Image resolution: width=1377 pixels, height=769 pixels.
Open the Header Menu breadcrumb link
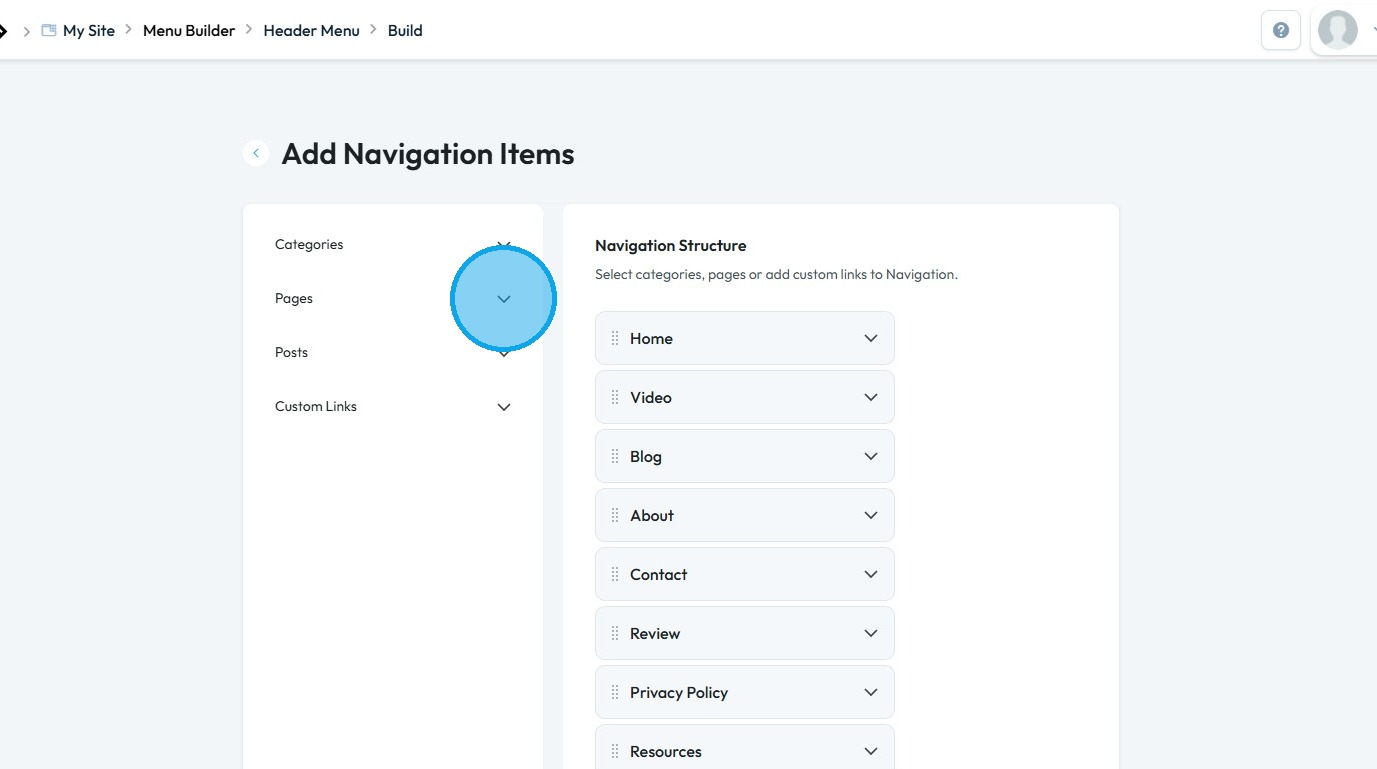pos(311,30)
